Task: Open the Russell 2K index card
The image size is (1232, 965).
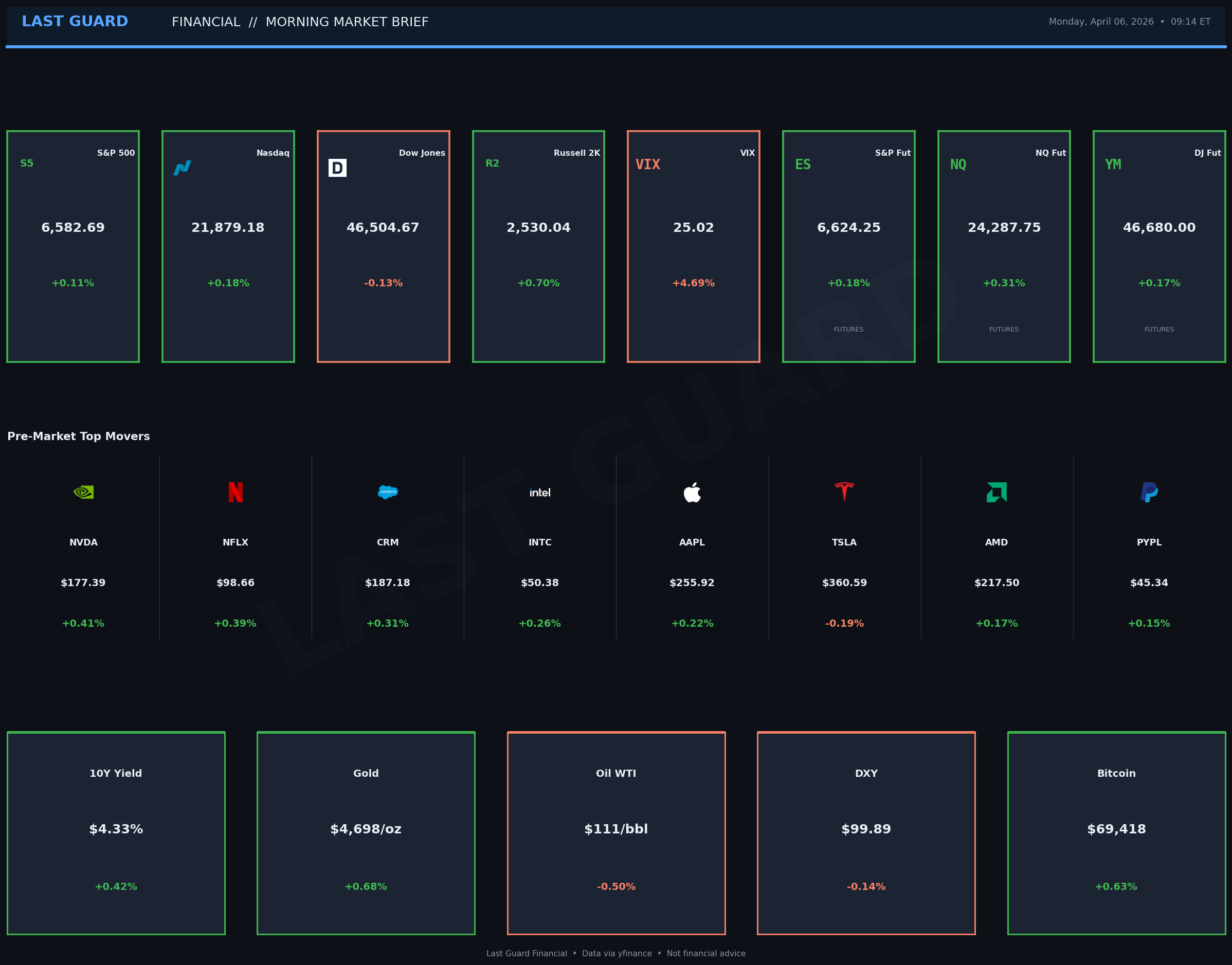Action: [538, 246]
